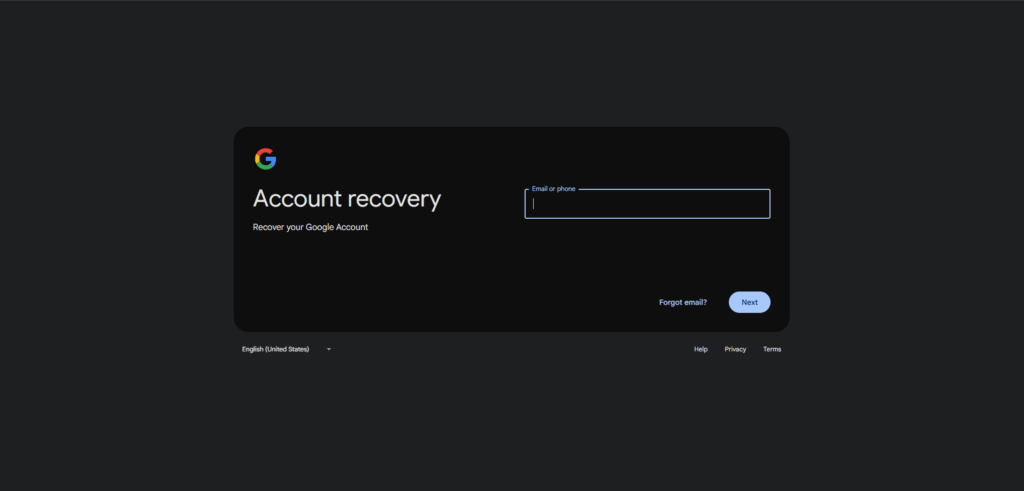Image resolution: width=1024 pixels, height=491 pixels.
Task: Click blank page background above the card
Action: (512, 60)
